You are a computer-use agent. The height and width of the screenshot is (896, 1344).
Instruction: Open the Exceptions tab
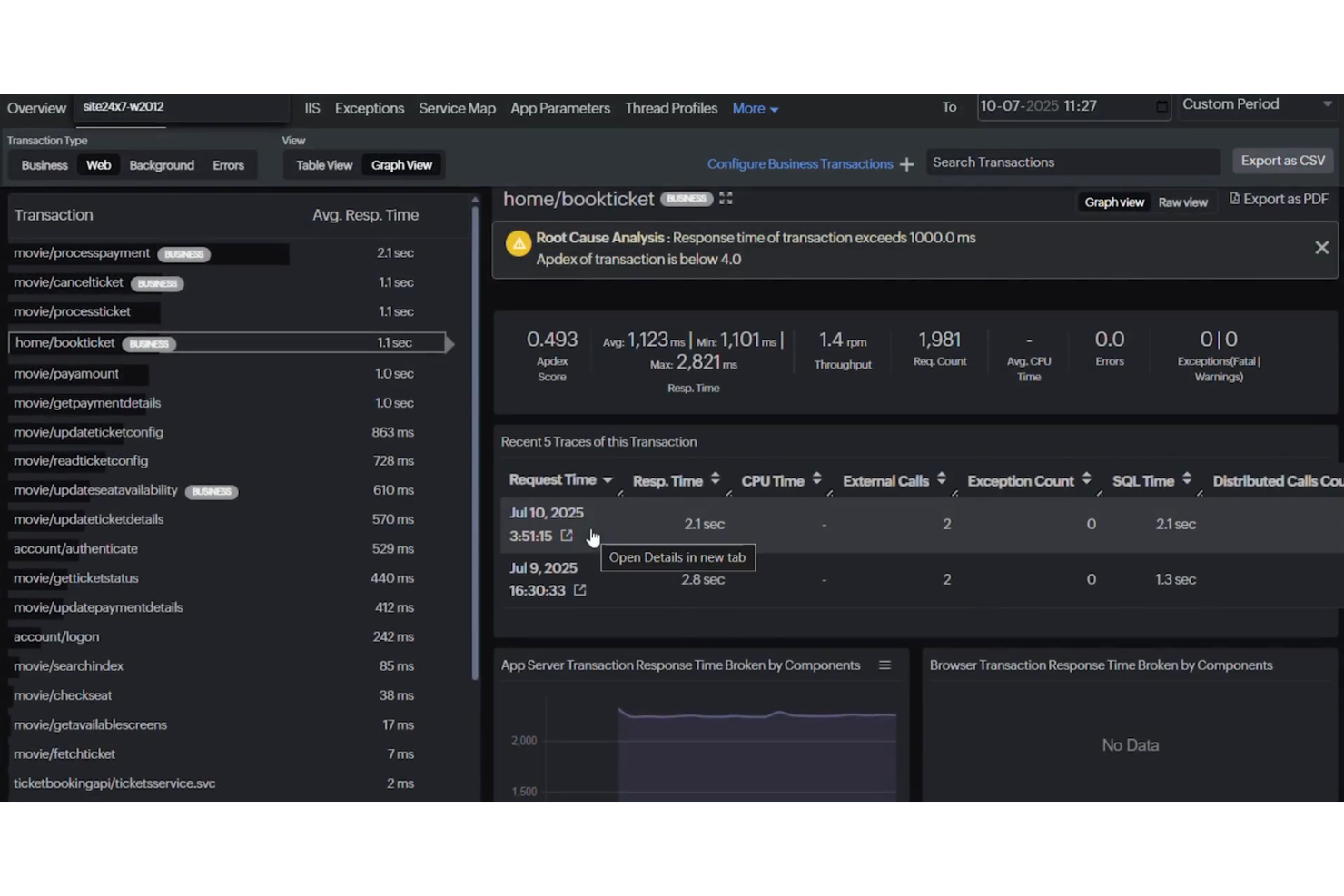tap(370, 108)
